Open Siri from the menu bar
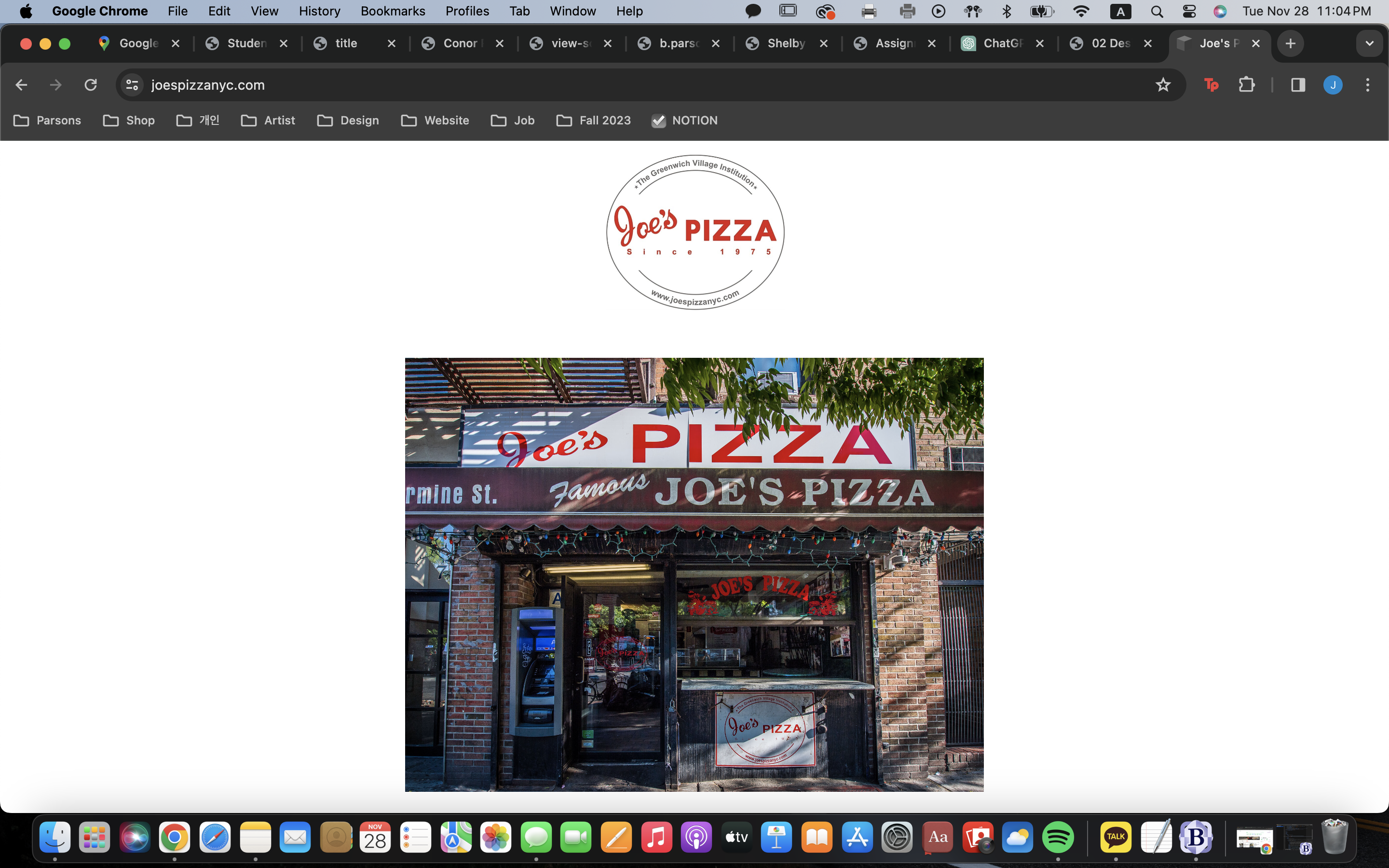The height and width of the screenshot is (868, 1389). coord(1220,12)
